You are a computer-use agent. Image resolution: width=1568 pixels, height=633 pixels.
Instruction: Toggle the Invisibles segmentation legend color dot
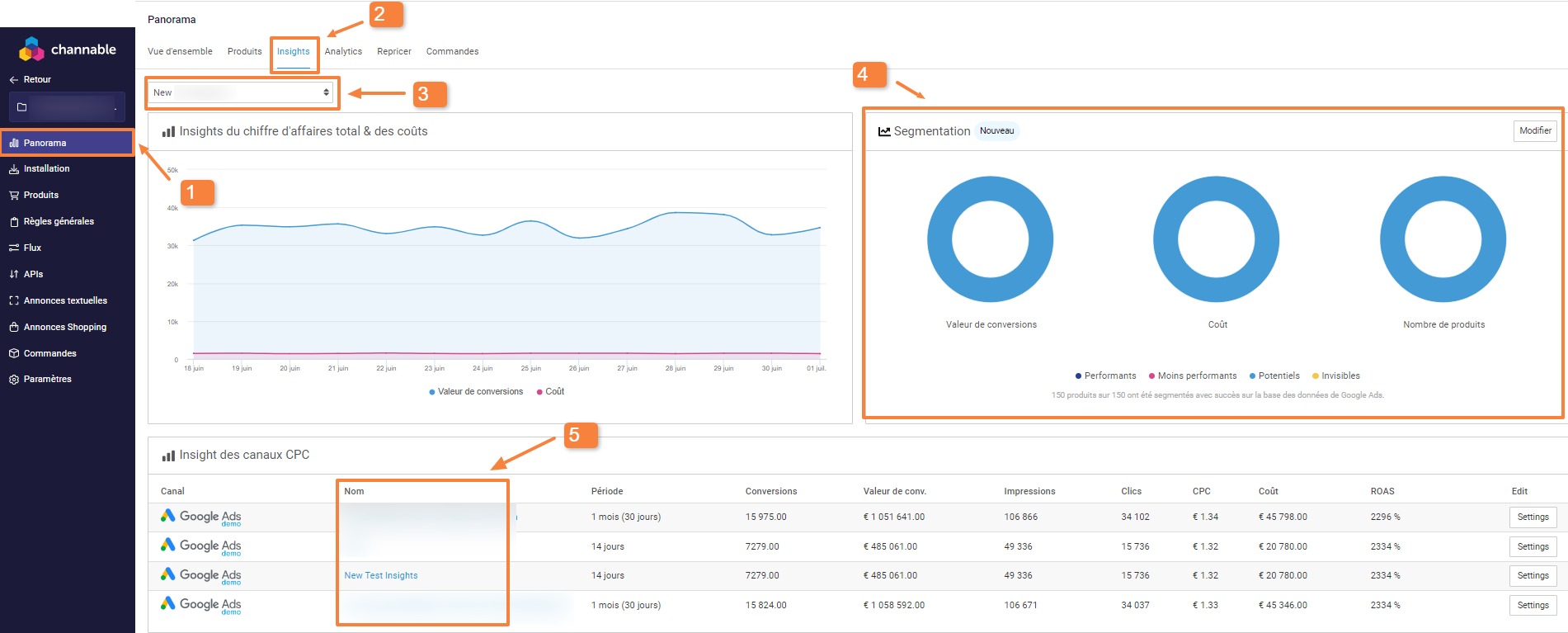(1316, 376)
